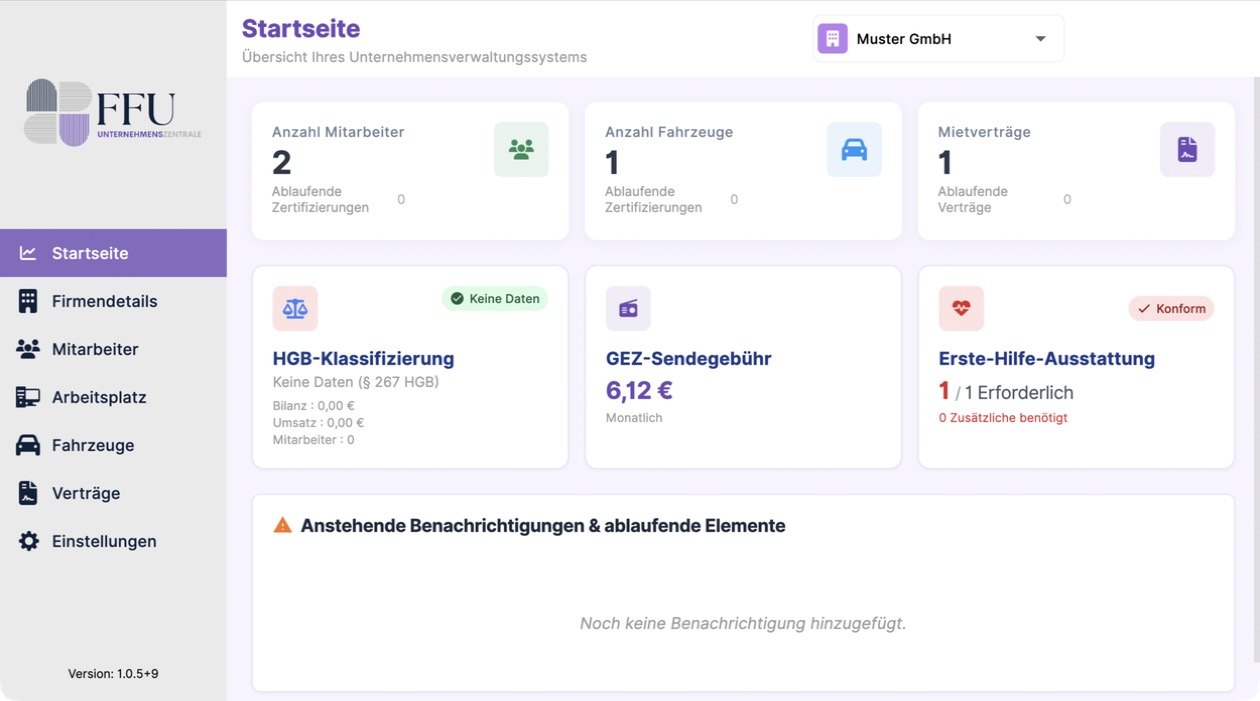Click the Bilanz : 0,00 € line

(314, 406)
